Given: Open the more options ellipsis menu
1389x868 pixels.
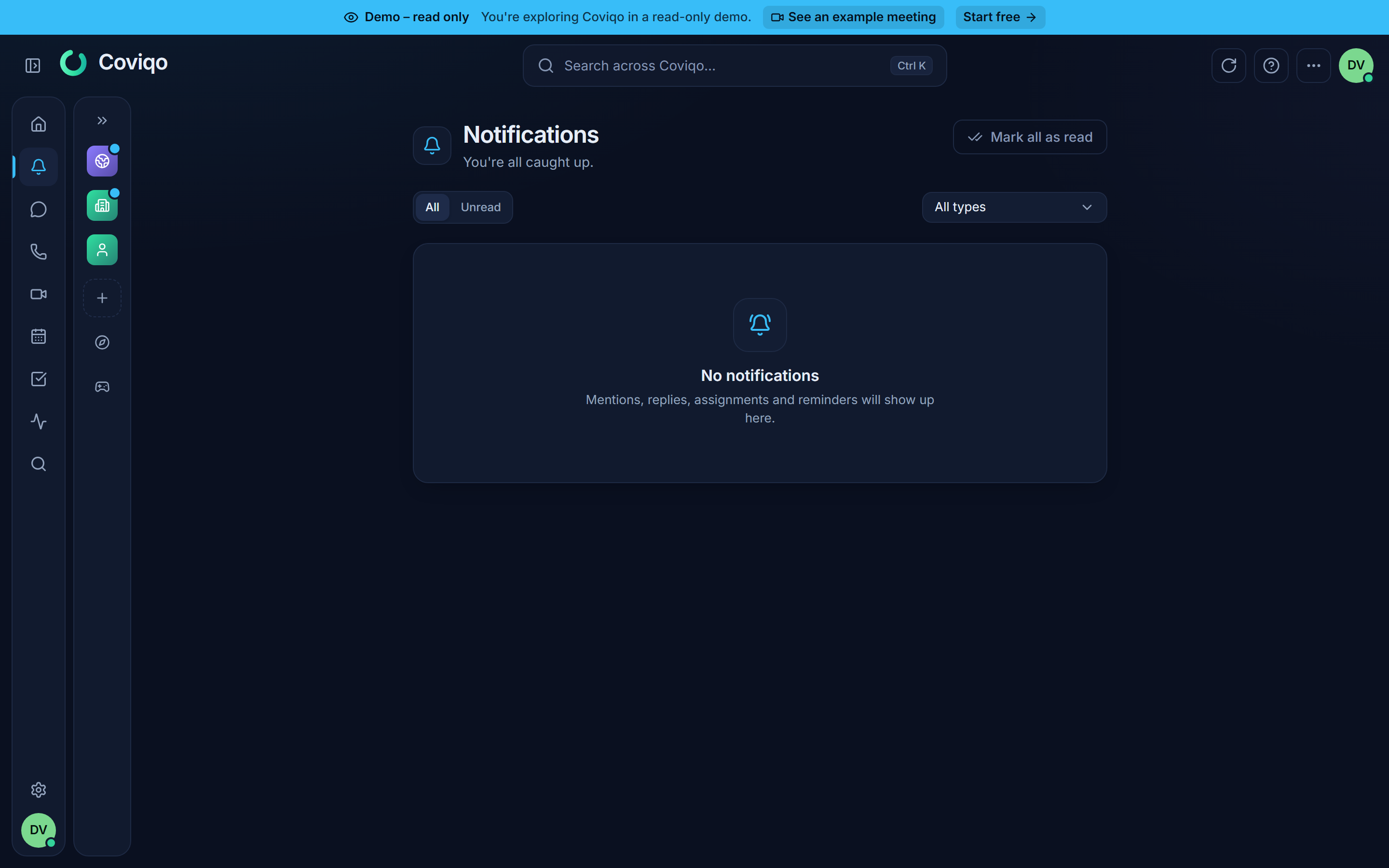Looking at the screenshot, I should point(1314,66).
